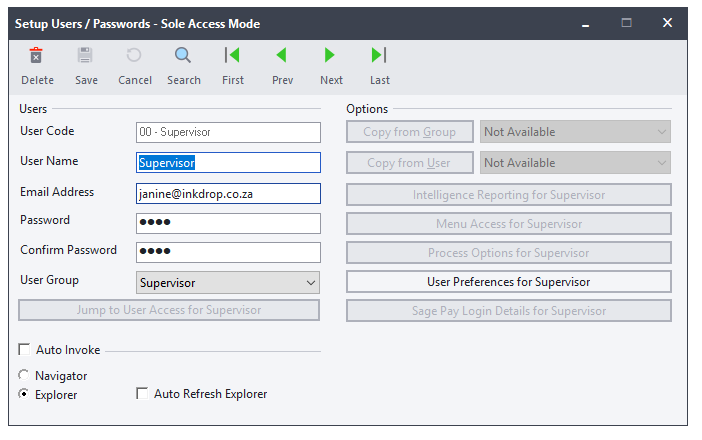
Task: Click the Save floppy disk icon
Action: point(86,56)
